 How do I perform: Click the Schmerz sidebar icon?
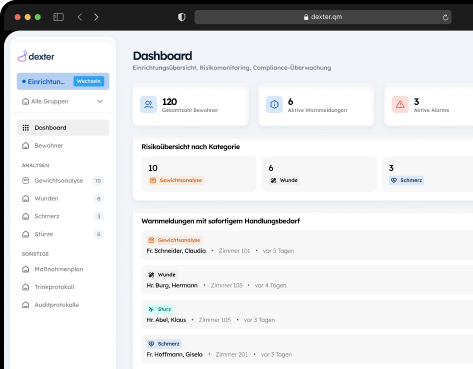[x=26, y=216]
